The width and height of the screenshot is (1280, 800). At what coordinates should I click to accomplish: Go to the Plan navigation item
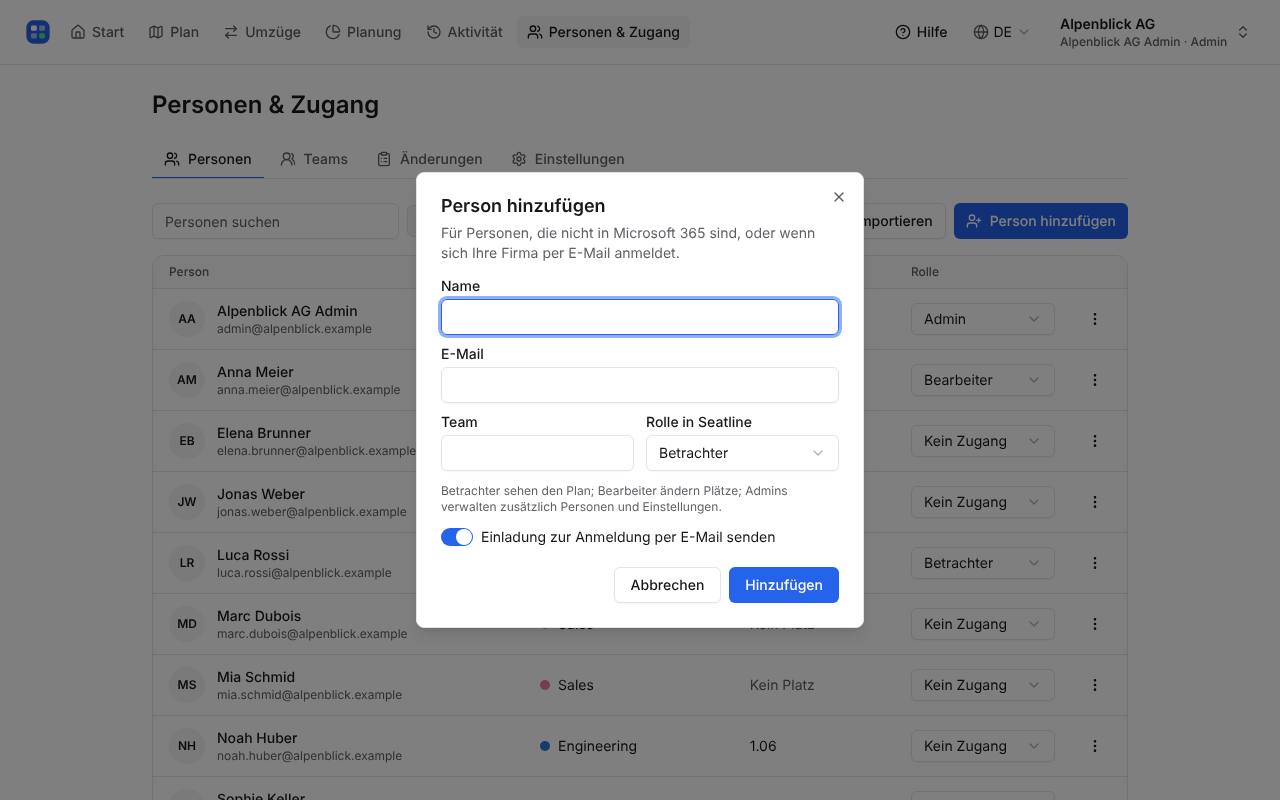174,32
